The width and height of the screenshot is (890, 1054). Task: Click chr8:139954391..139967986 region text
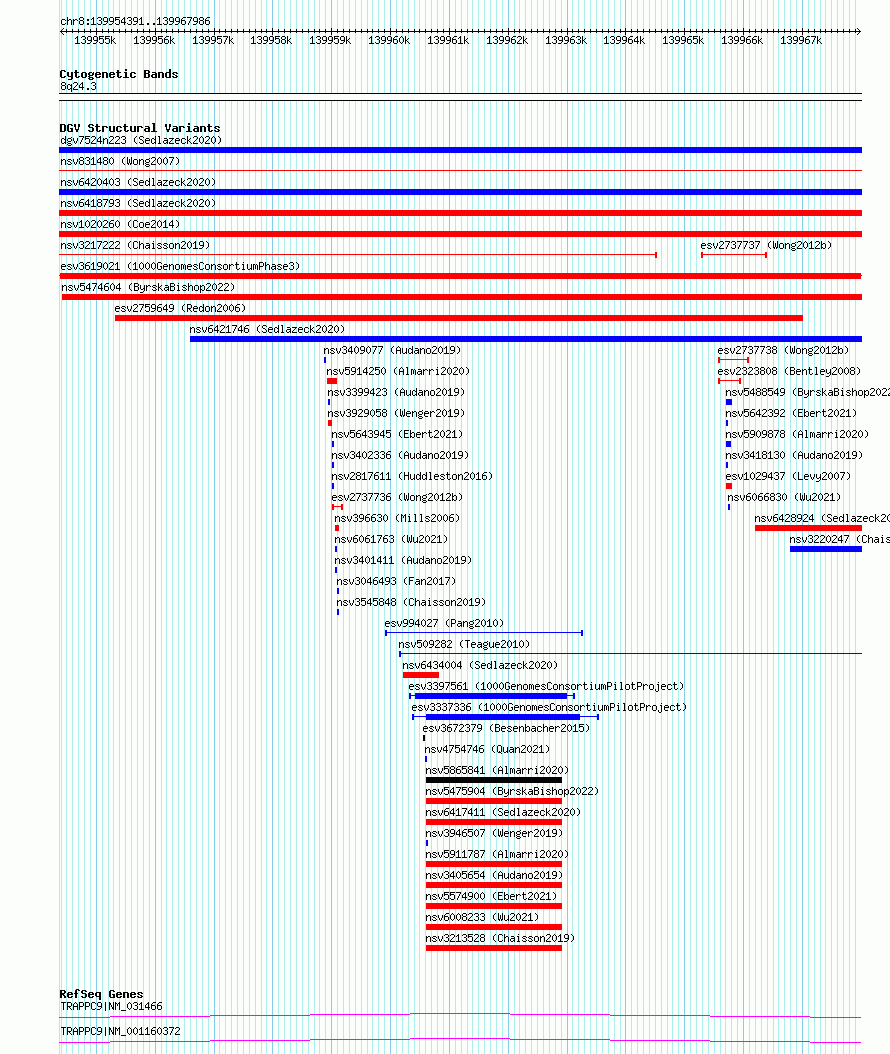tap(135, 22)
